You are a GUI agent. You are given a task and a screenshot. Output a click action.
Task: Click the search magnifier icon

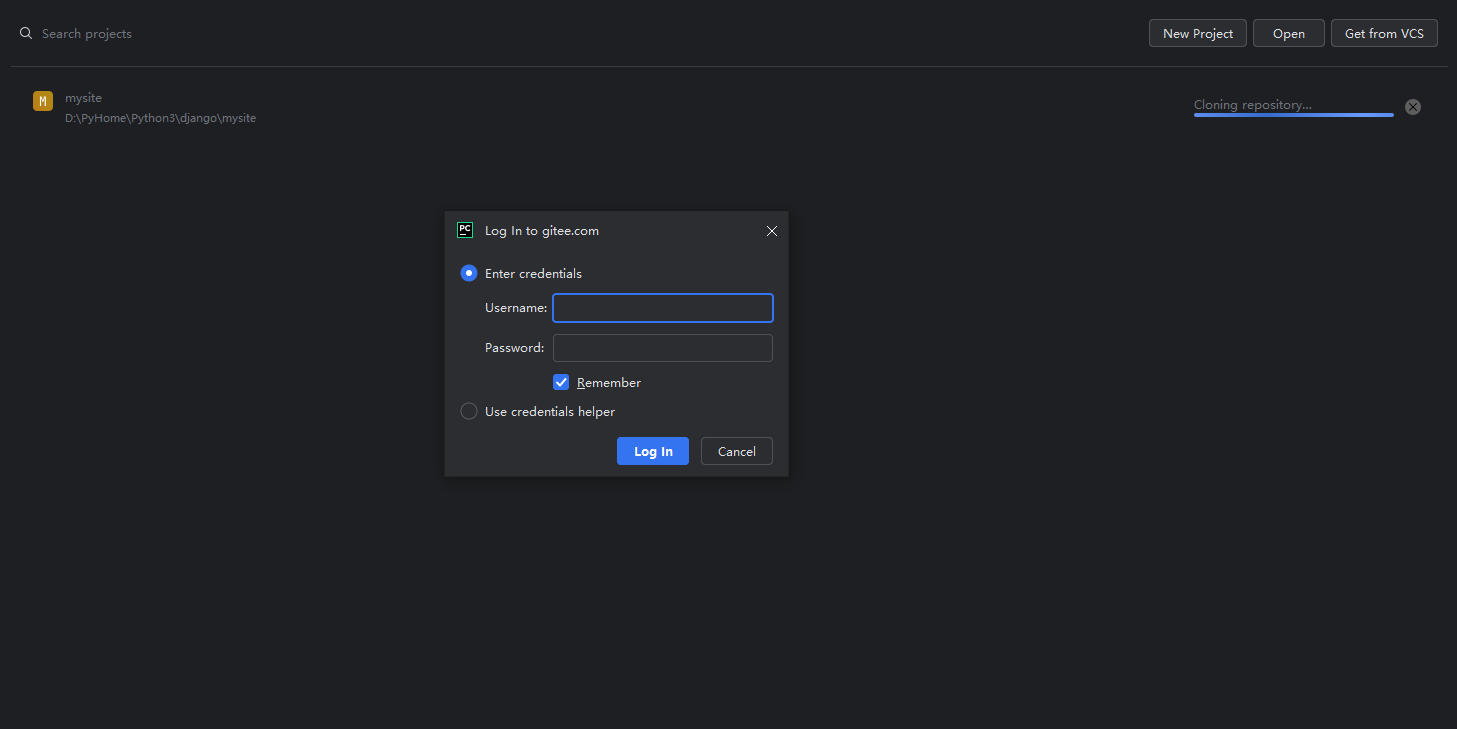tap(26, 33)
